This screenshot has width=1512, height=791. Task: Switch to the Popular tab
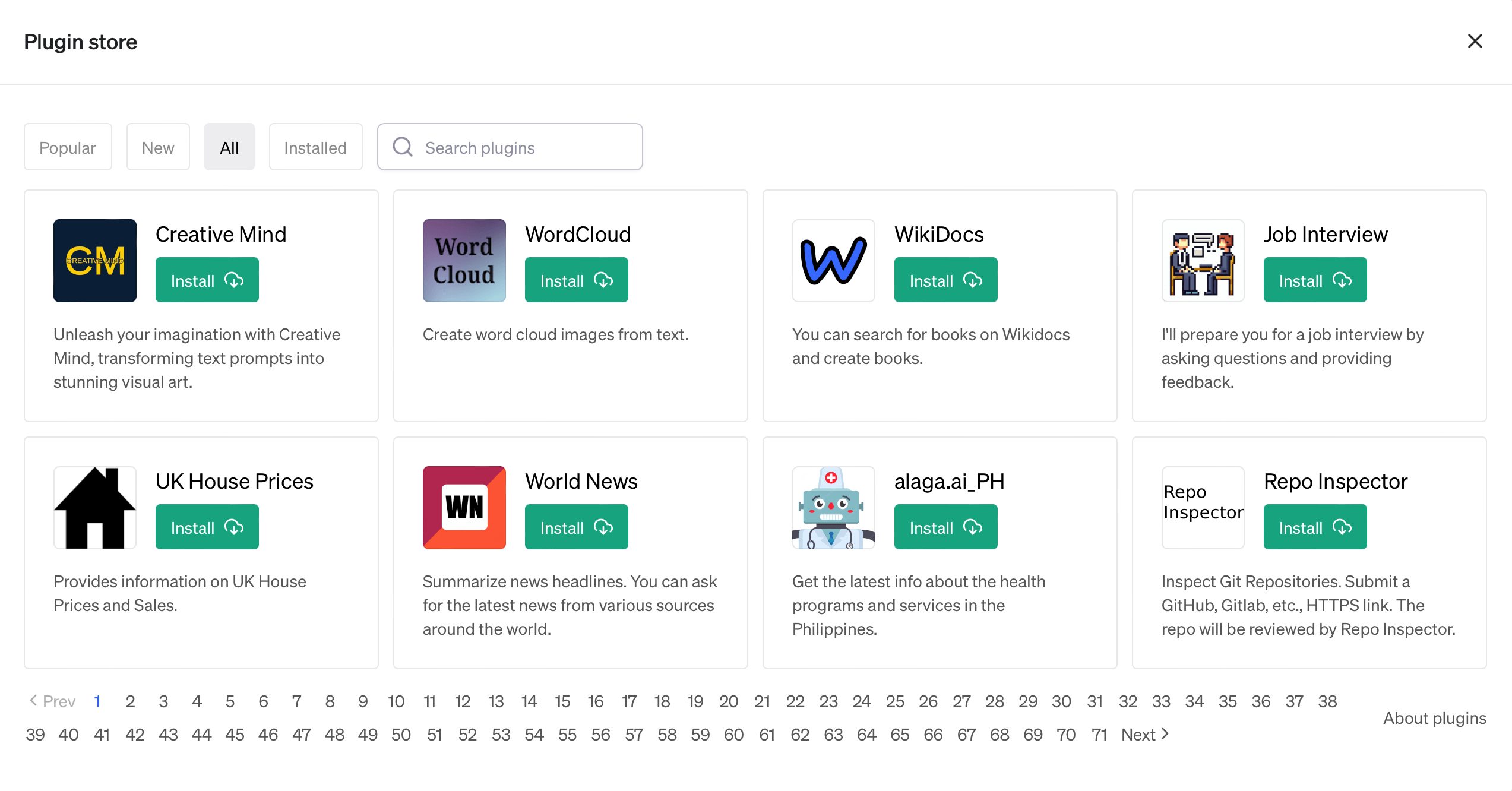tap(68, 147)
